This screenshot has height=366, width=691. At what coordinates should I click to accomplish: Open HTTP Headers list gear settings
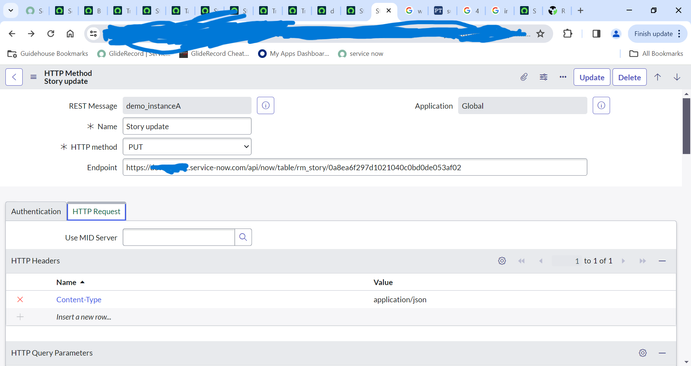(x=502, y=261)
